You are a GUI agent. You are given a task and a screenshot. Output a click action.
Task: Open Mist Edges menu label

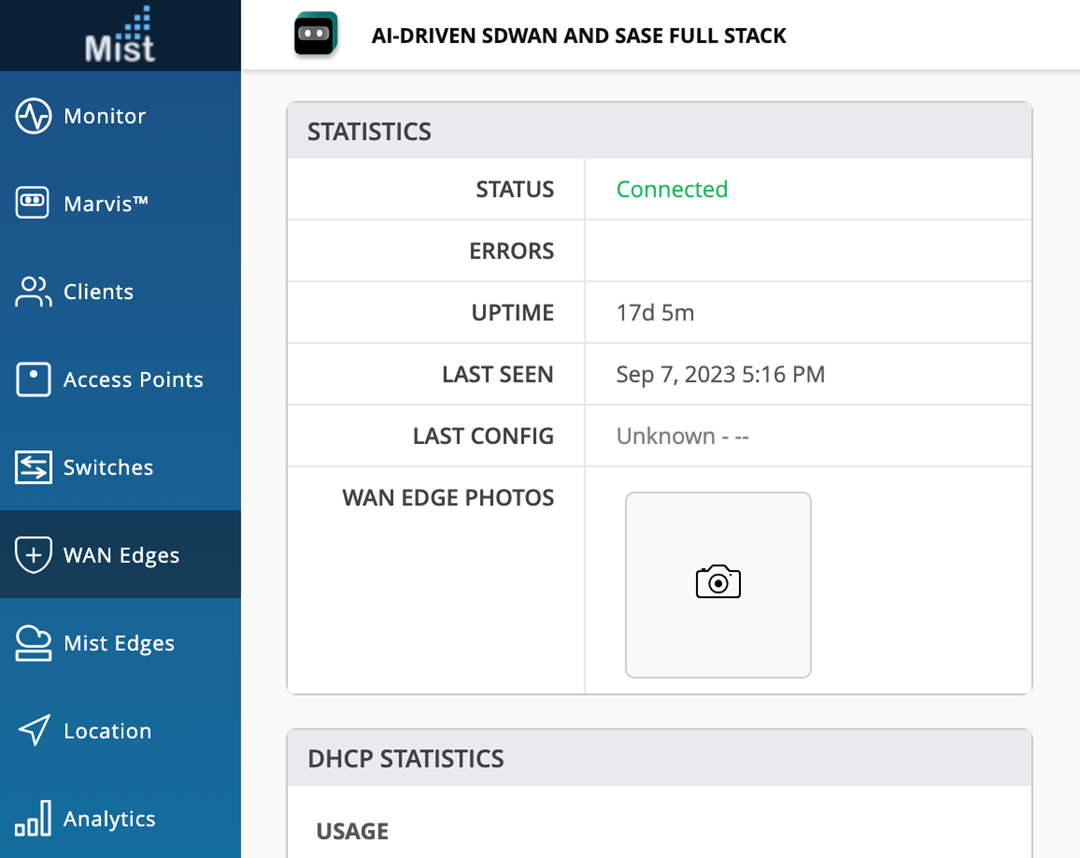click(x=119, y=643)
